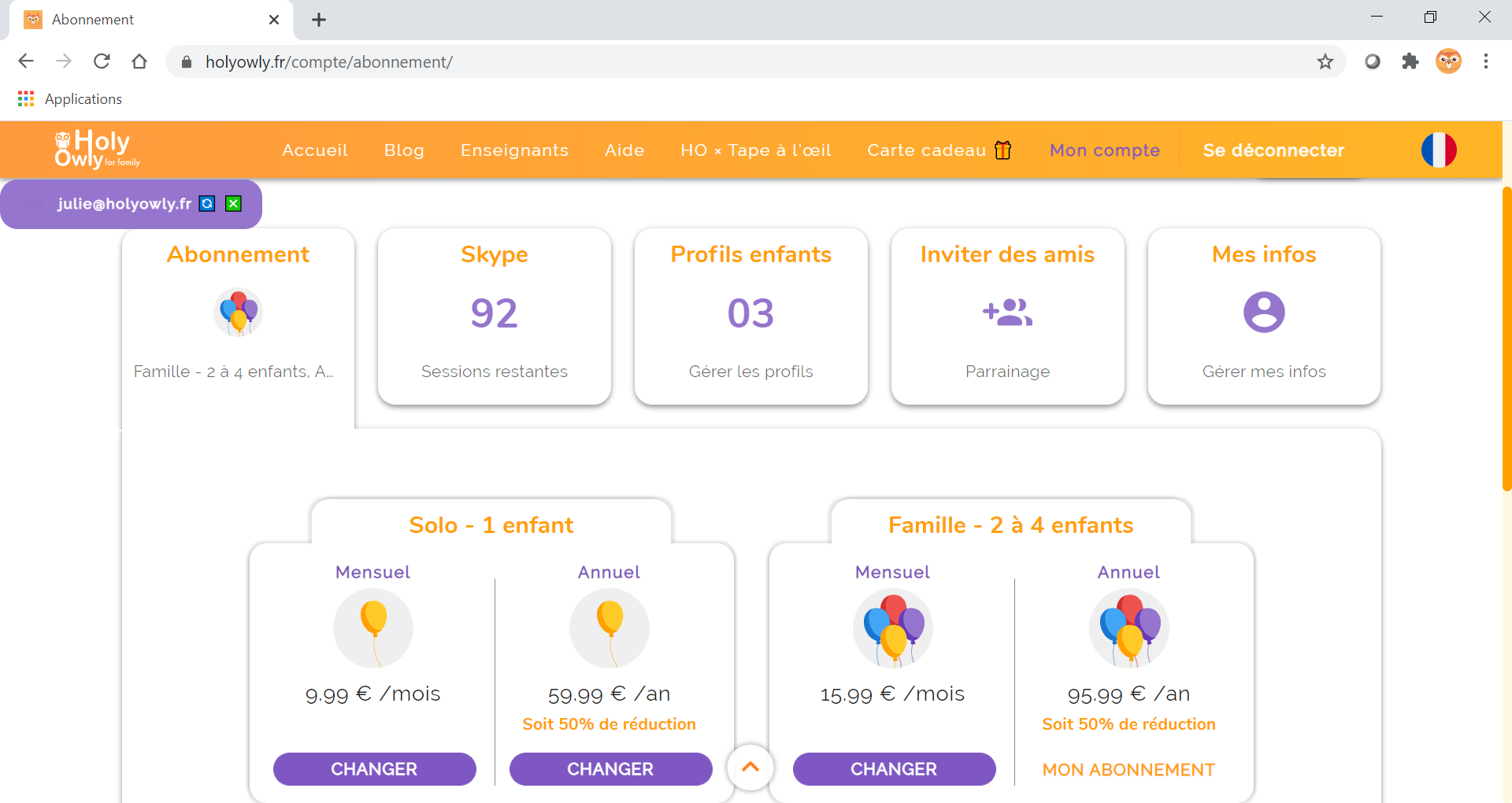Image resolution: width=1512 pixels, height=803 pixels.
Task: Select the Mes infos tab card
Action: click(1264, 316)
